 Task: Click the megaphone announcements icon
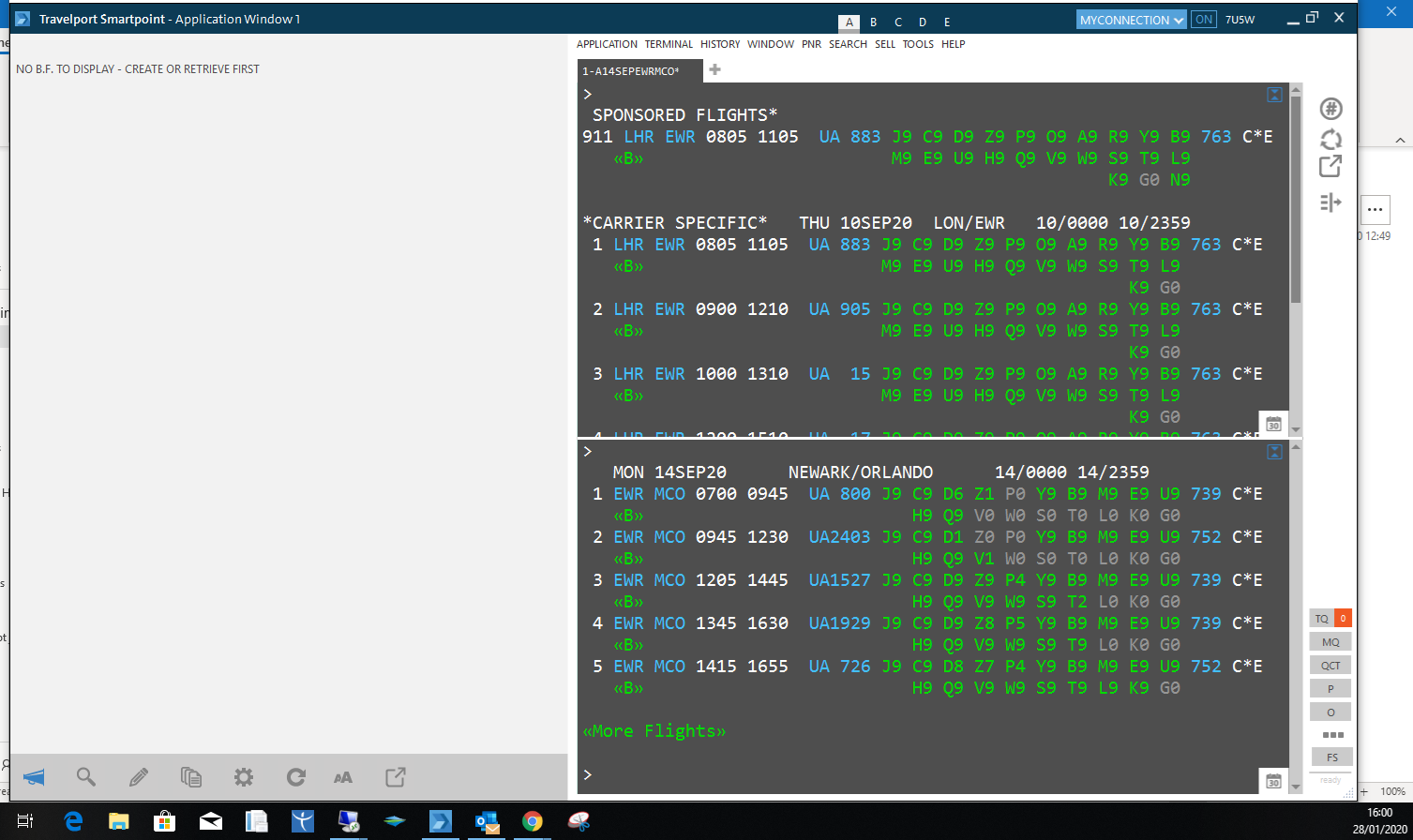pyautogui.click(x=34, y=777)
